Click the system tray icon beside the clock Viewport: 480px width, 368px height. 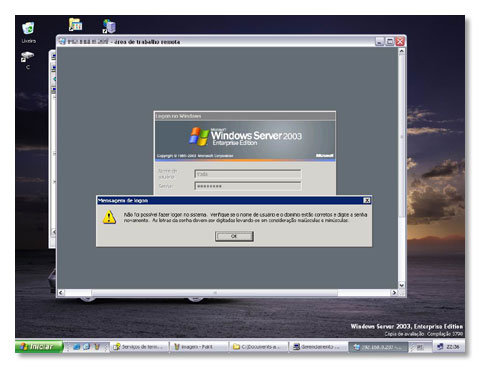440,347
